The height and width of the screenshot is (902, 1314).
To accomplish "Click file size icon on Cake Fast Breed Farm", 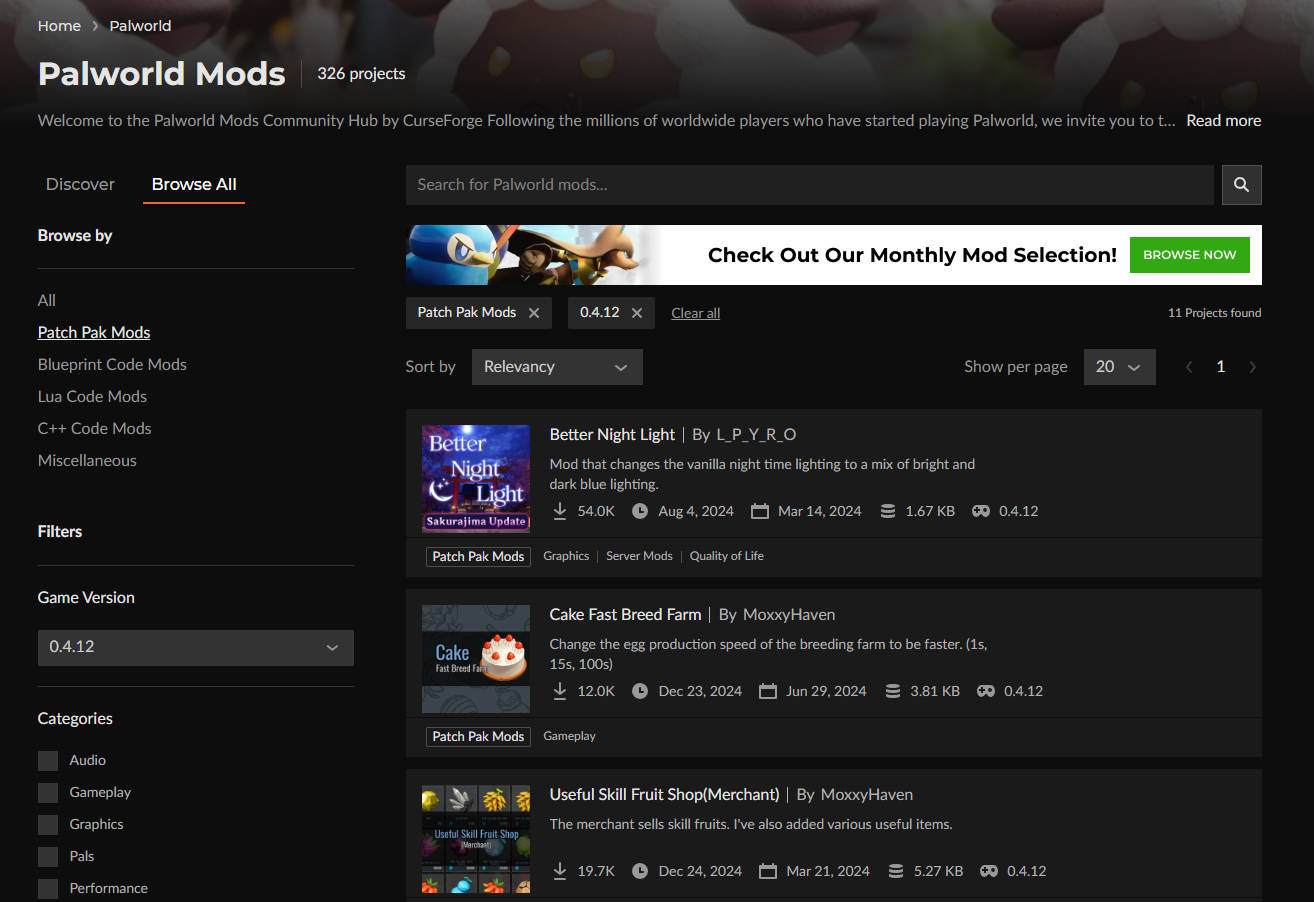I will (x=892, y=691).
